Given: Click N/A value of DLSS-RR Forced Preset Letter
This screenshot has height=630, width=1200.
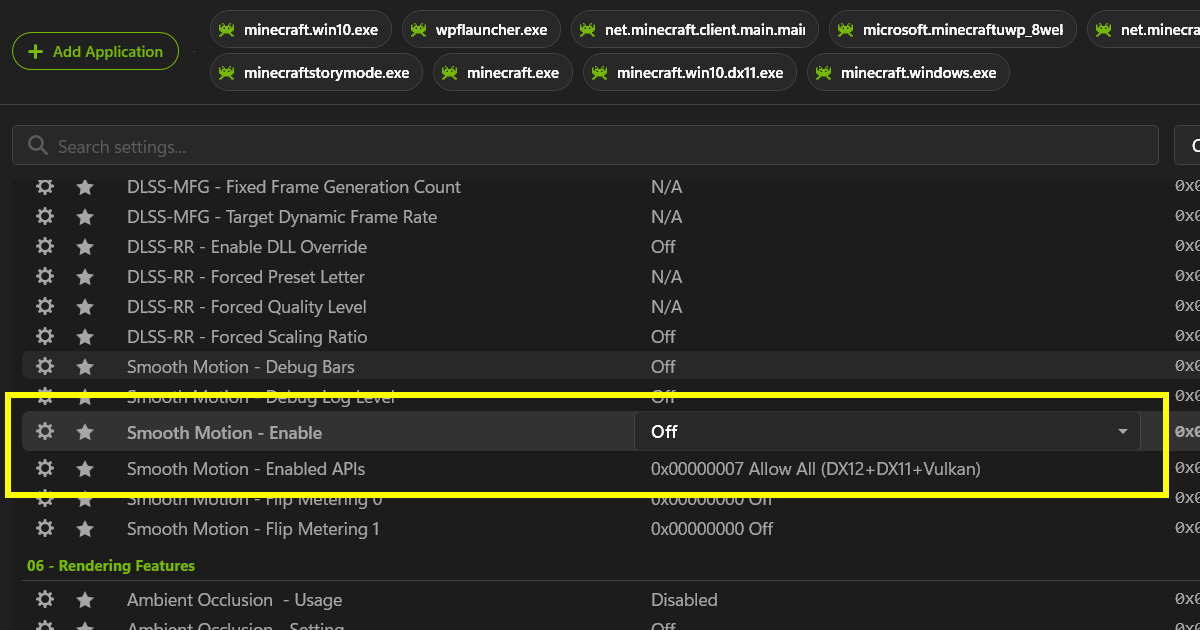Looking at the screenshot, I should (667, 277).
